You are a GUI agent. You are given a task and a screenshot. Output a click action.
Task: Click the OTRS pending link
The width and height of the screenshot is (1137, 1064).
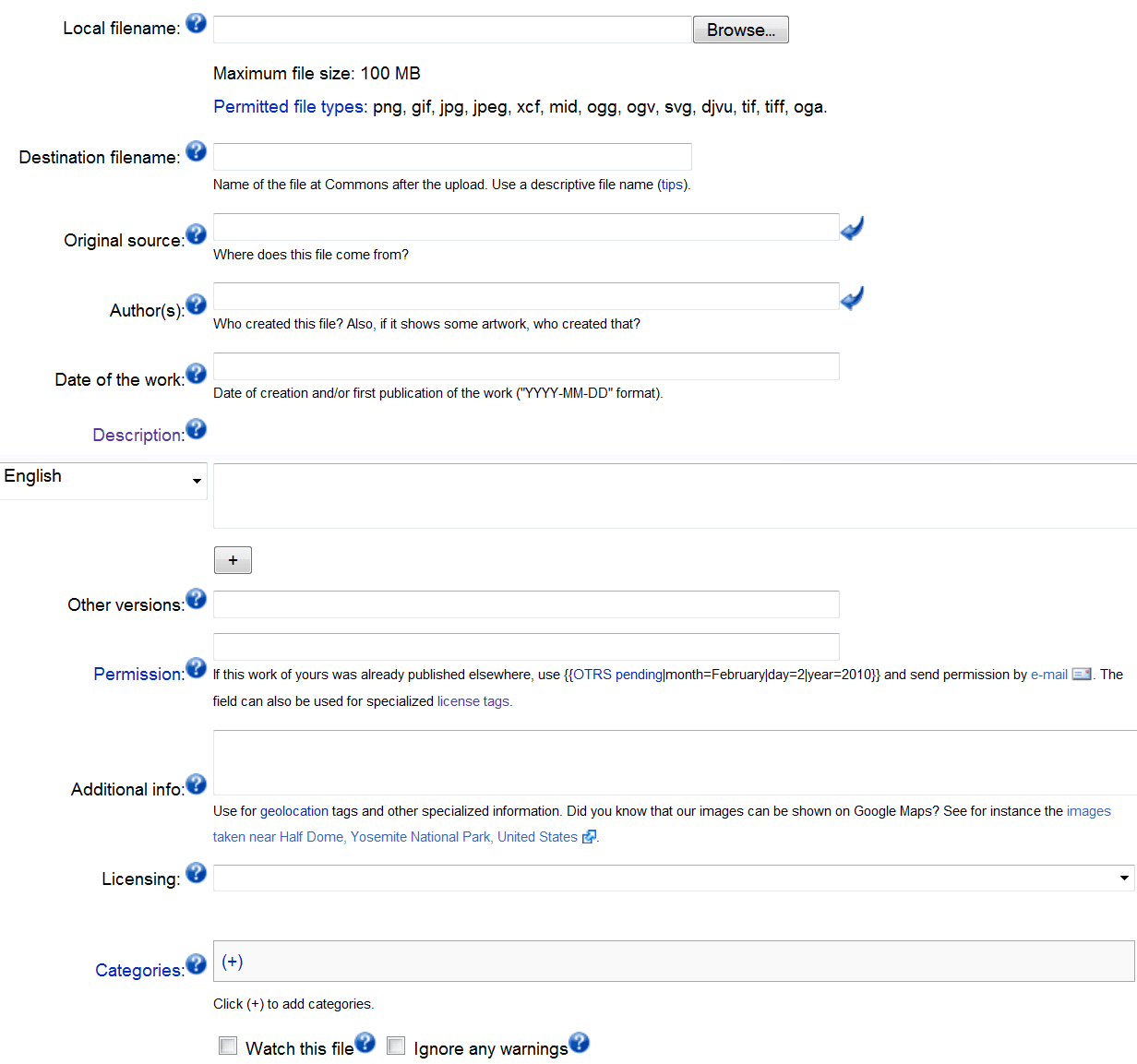618,675
